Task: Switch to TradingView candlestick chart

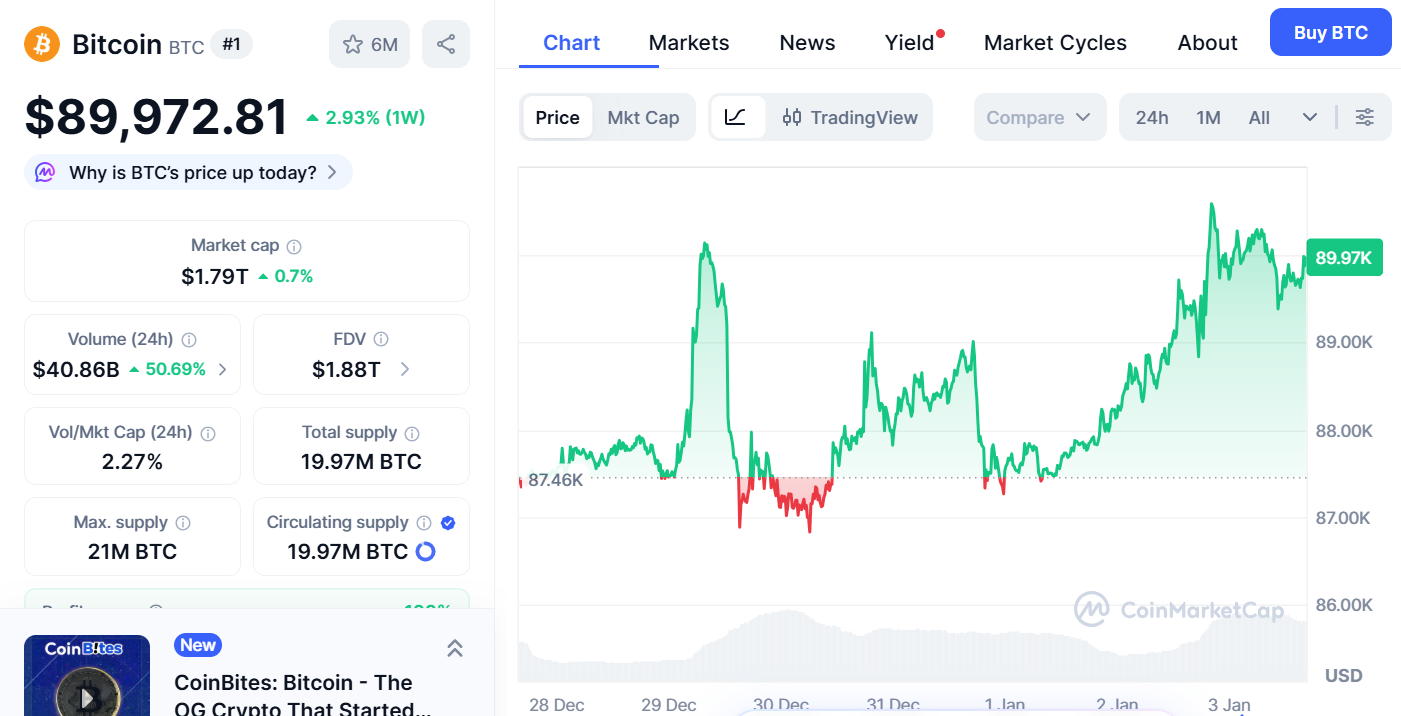Action: 850,117
